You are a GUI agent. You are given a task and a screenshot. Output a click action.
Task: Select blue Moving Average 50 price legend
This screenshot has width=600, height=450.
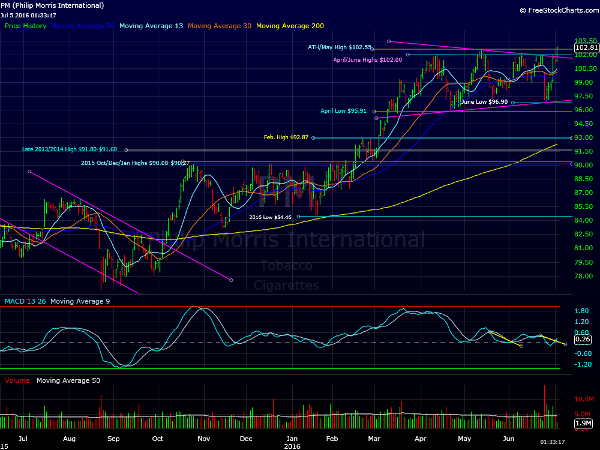pyautogui.click(x=83, y=26)
